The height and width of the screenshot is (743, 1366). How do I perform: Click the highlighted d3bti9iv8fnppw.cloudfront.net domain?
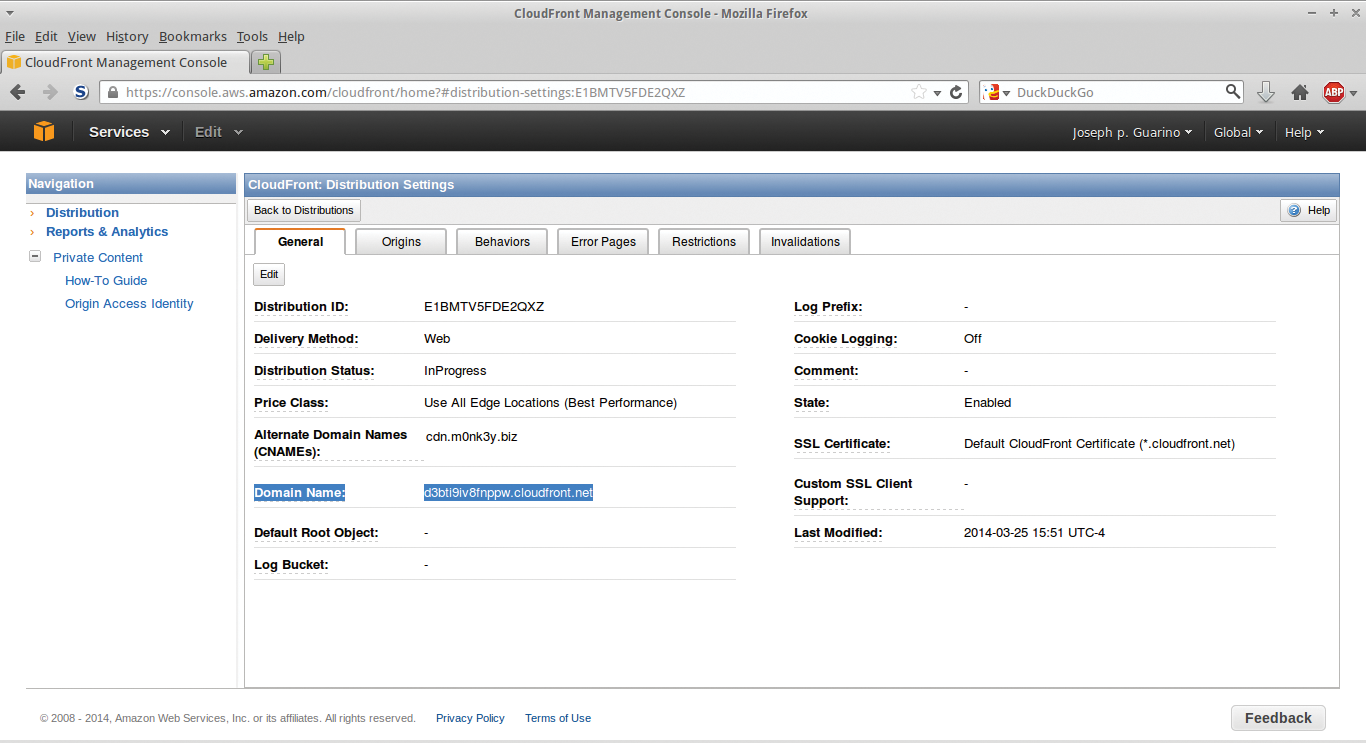tap(508, 493)
